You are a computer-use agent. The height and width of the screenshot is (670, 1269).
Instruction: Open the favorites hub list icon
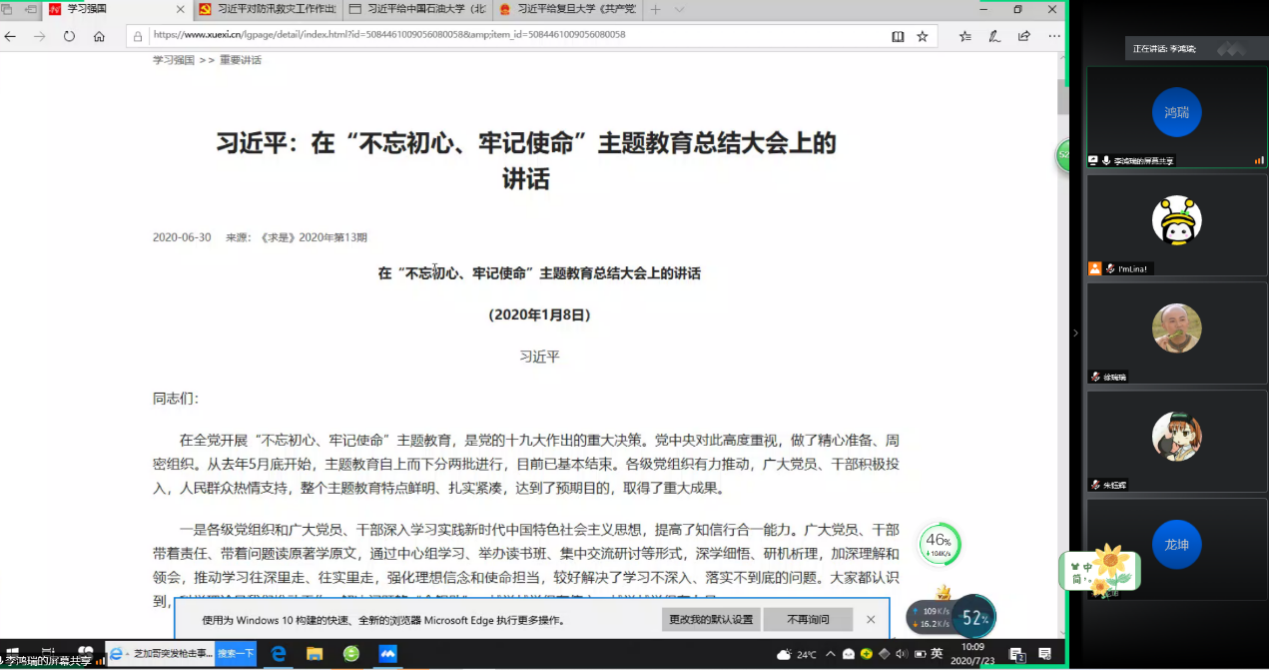click(x=965, y=36)
